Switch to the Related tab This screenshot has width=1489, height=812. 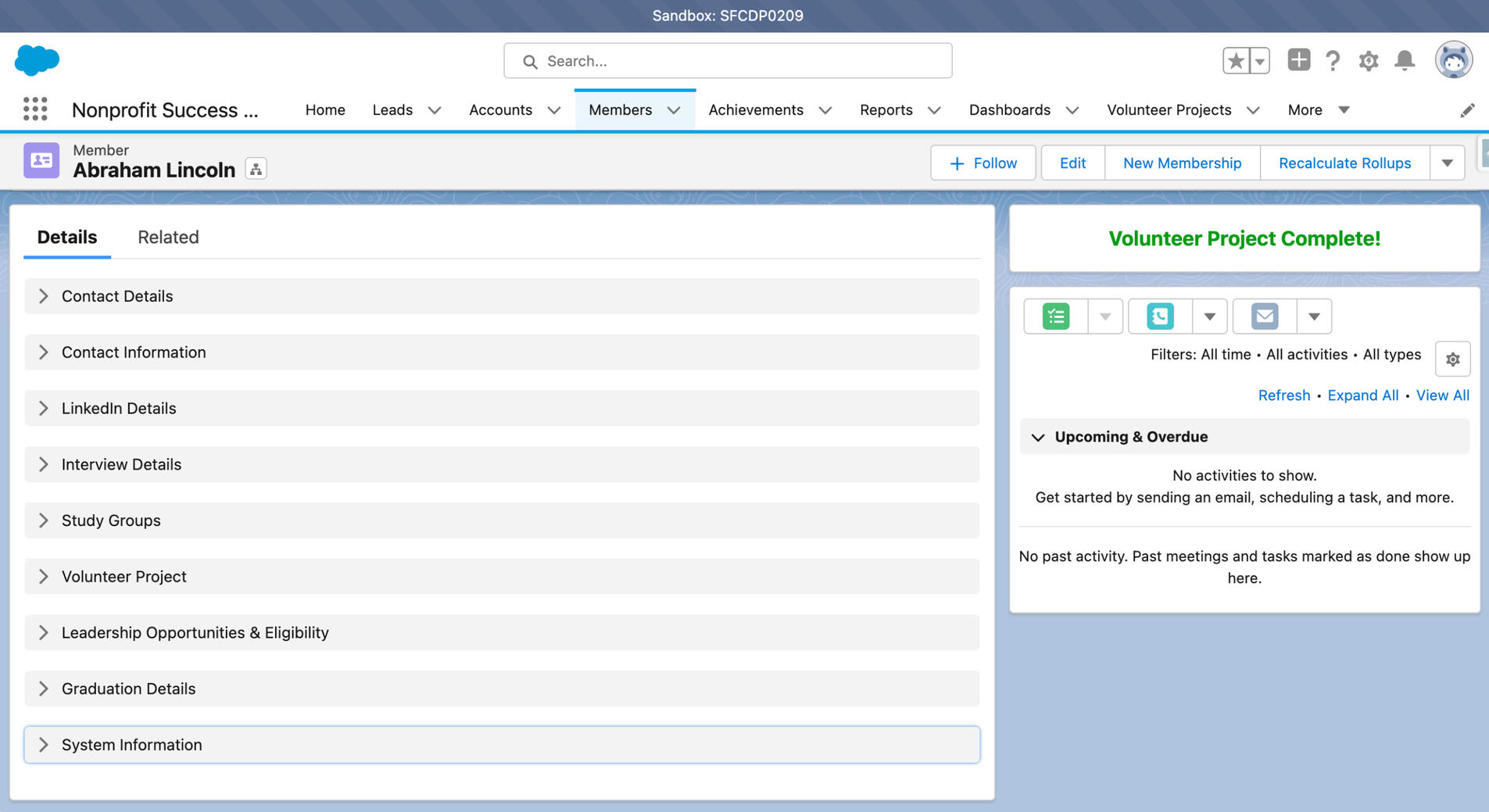coord(168,237)
